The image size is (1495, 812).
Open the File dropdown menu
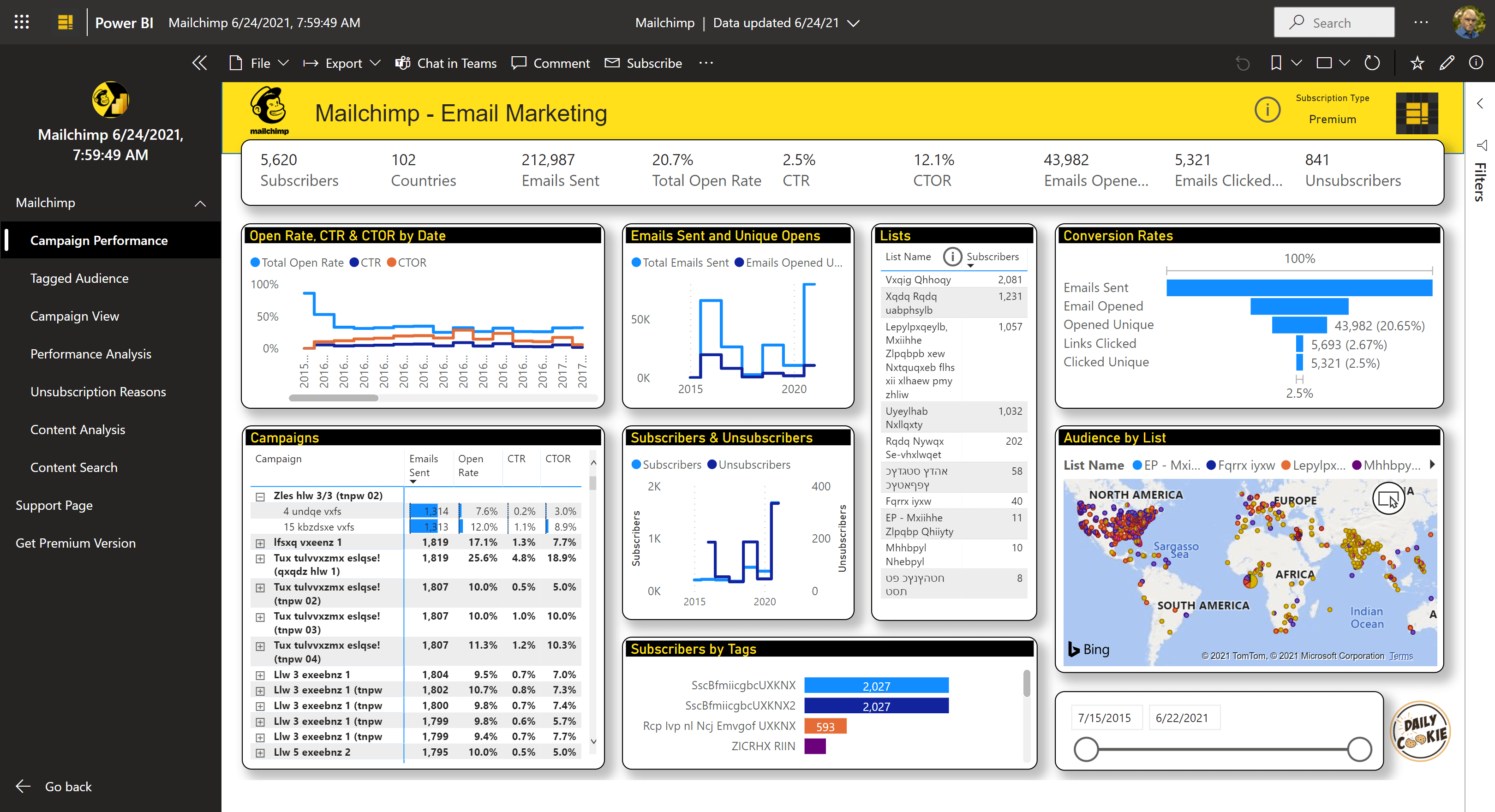[x=259, y=63]
